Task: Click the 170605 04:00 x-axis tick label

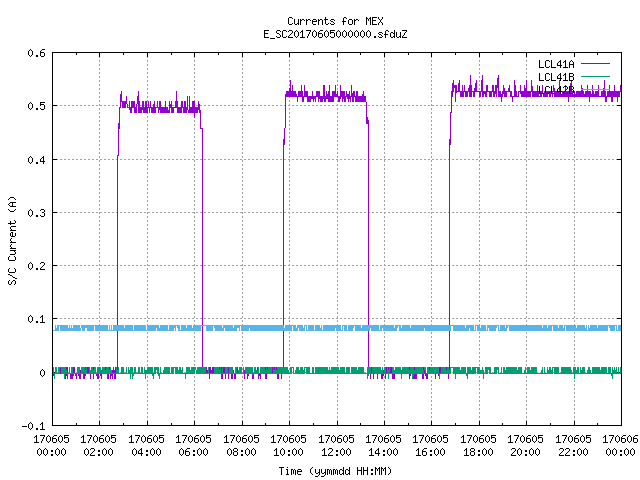Action: pyautogui.click(x=146, y=445)
